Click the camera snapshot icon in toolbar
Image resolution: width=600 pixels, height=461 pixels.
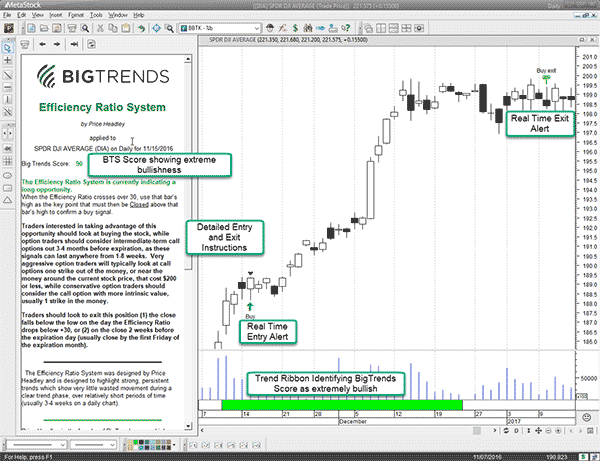(x=419, y=28)
